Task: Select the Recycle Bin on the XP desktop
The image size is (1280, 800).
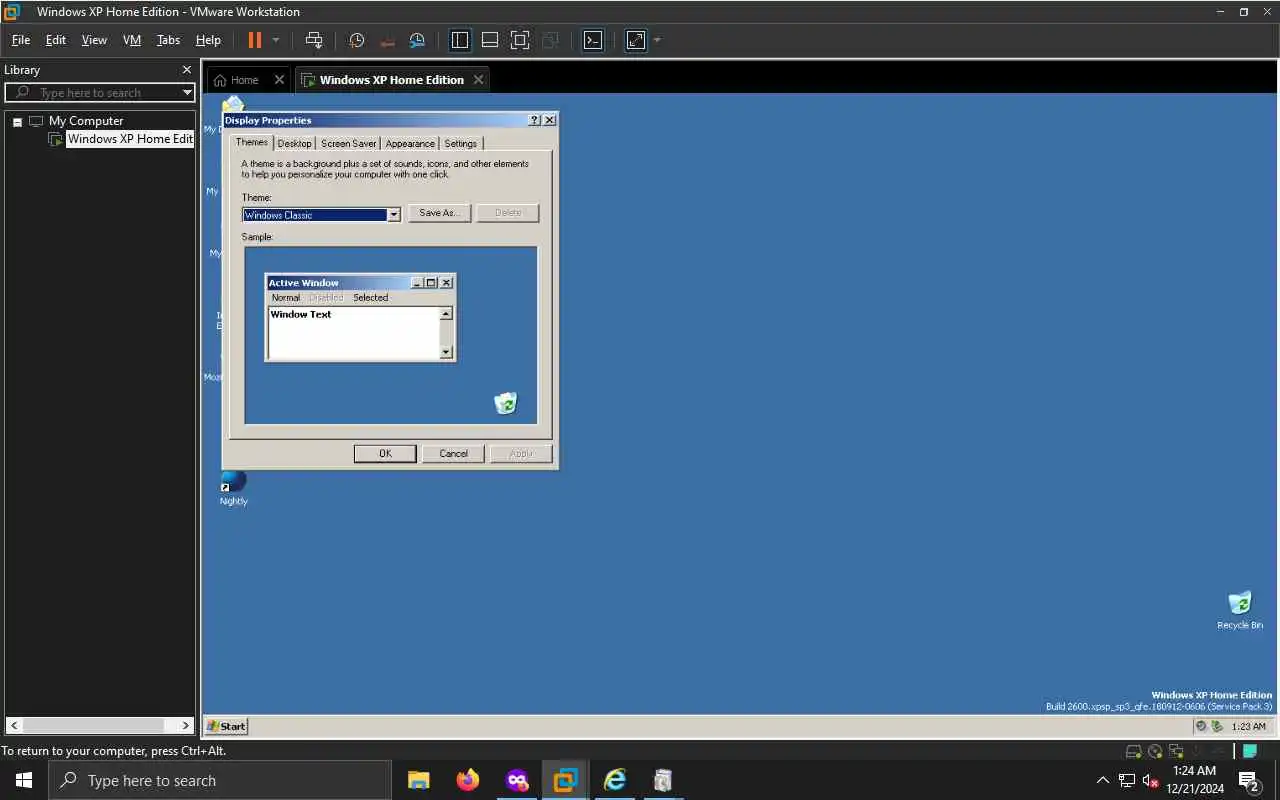Action: click(x=1240, y=610)
